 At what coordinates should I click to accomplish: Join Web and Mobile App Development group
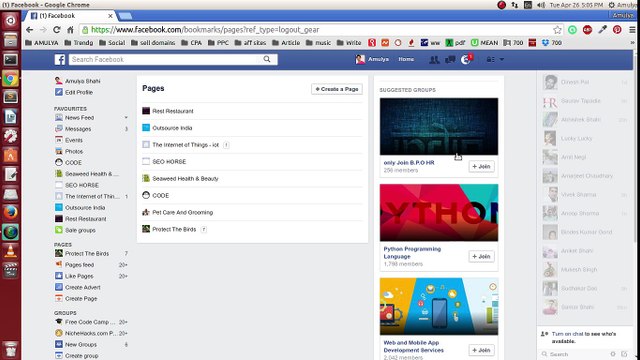click(481, 350)
